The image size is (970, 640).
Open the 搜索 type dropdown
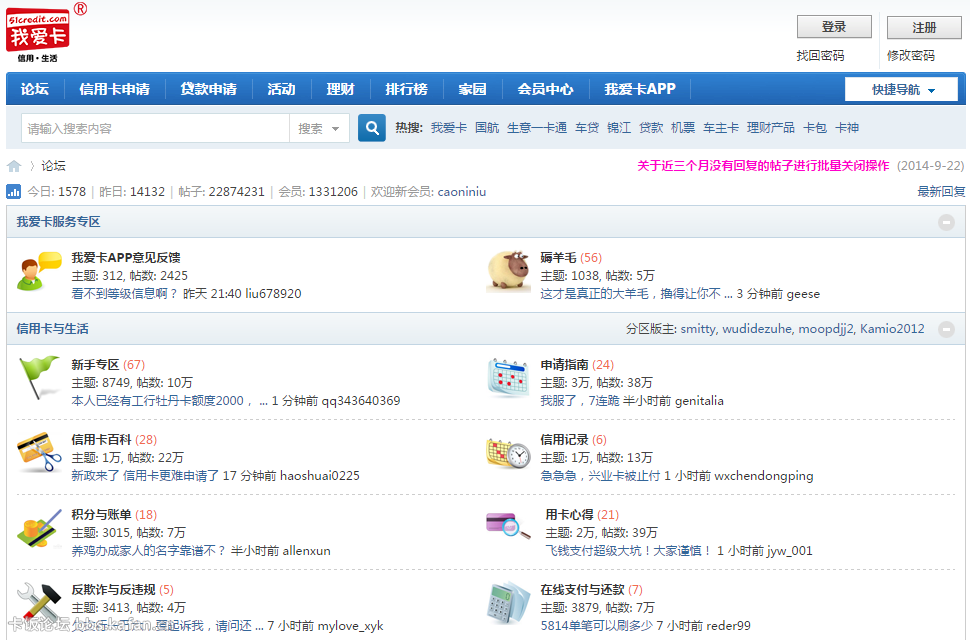click(319, 129)
